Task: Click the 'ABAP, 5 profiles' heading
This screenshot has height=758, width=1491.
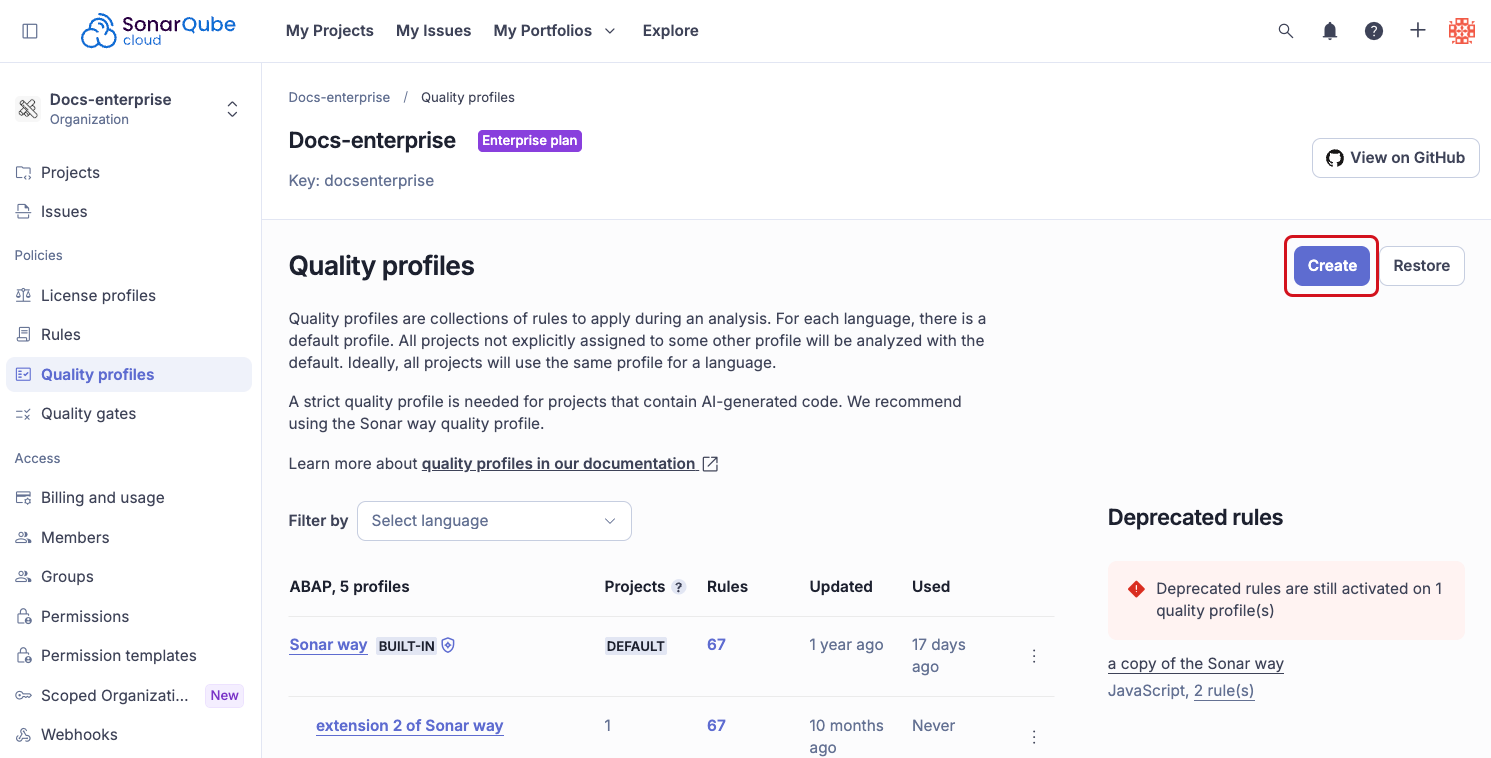Action: pos(349,587)
